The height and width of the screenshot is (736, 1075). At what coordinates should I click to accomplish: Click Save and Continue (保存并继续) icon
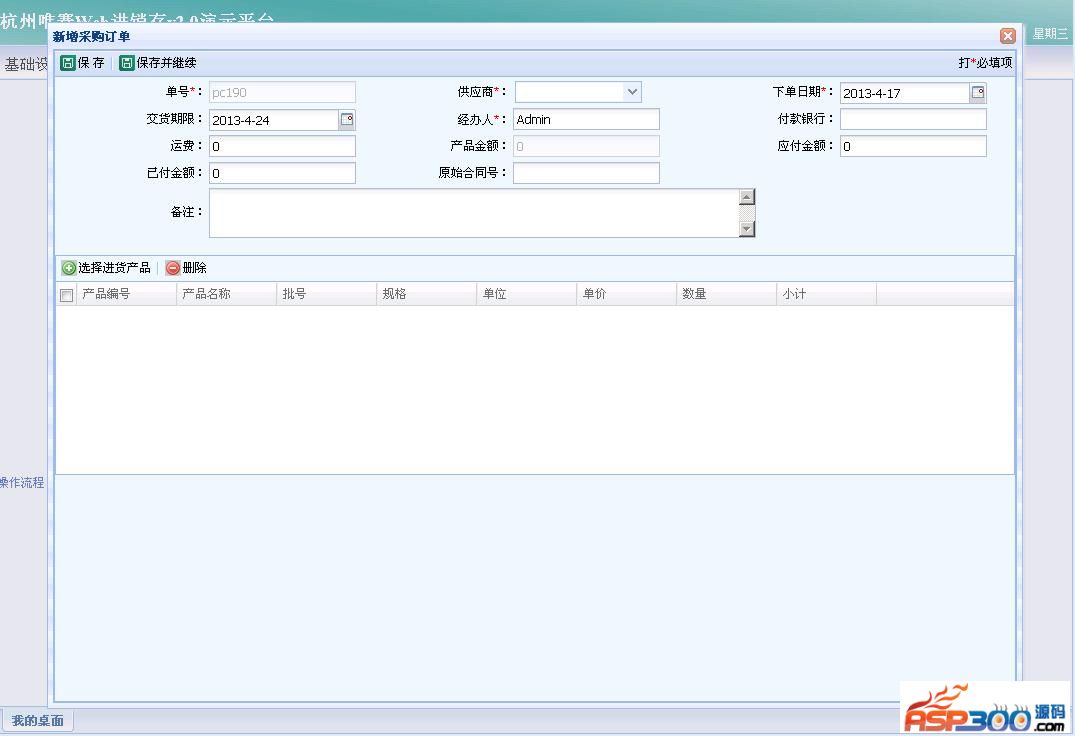[x=127, y=63]
